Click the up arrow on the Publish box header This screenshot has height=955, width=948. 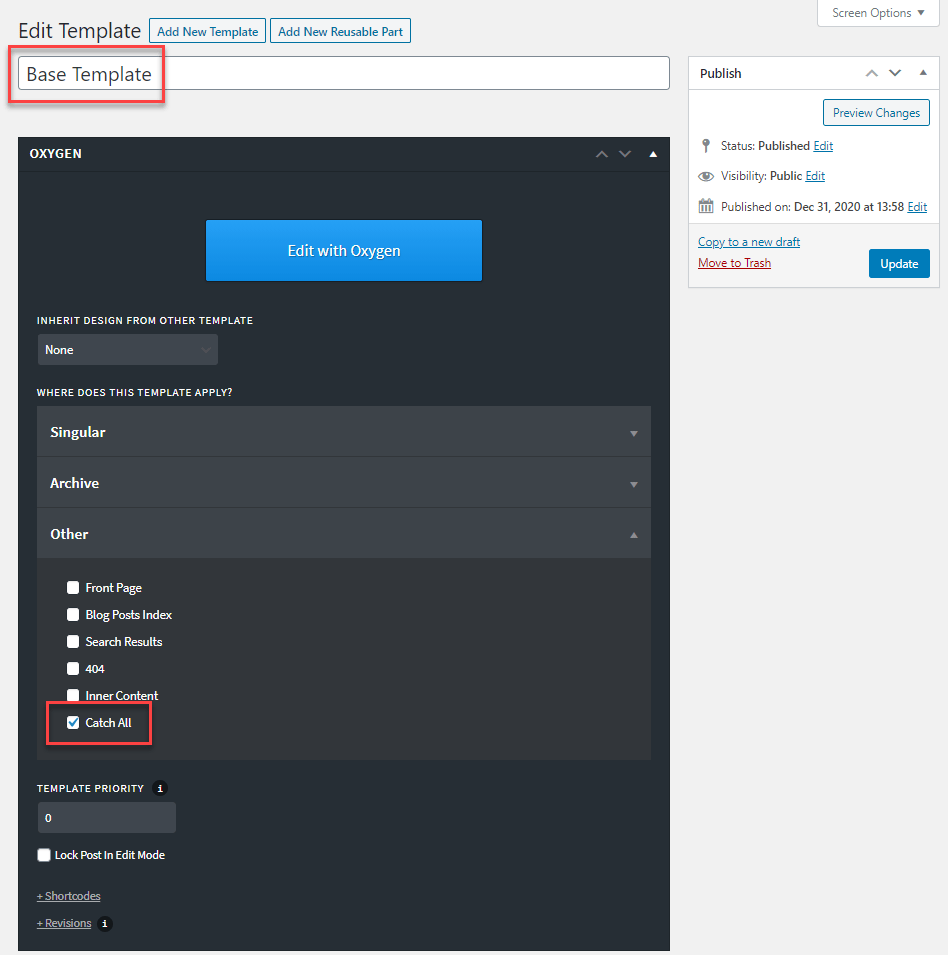click(871, 72)
